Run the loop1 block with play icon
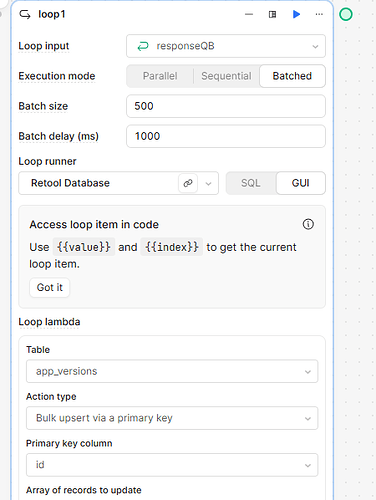The height and width of the screenshot is (500, 376). [x=296, y=14]
